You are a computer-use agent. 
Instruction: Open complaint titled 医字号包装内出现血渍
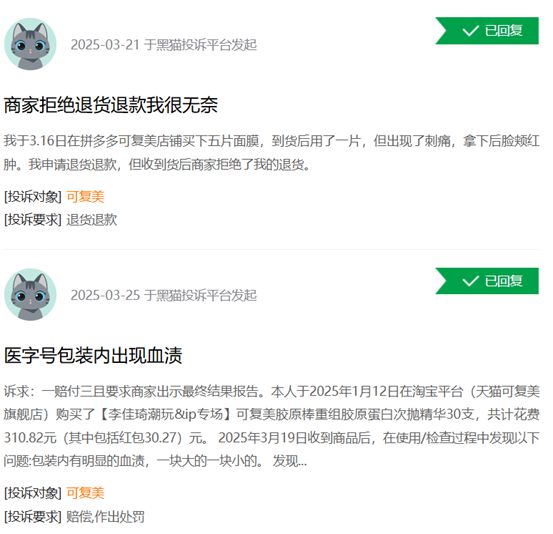click(93, 355)
